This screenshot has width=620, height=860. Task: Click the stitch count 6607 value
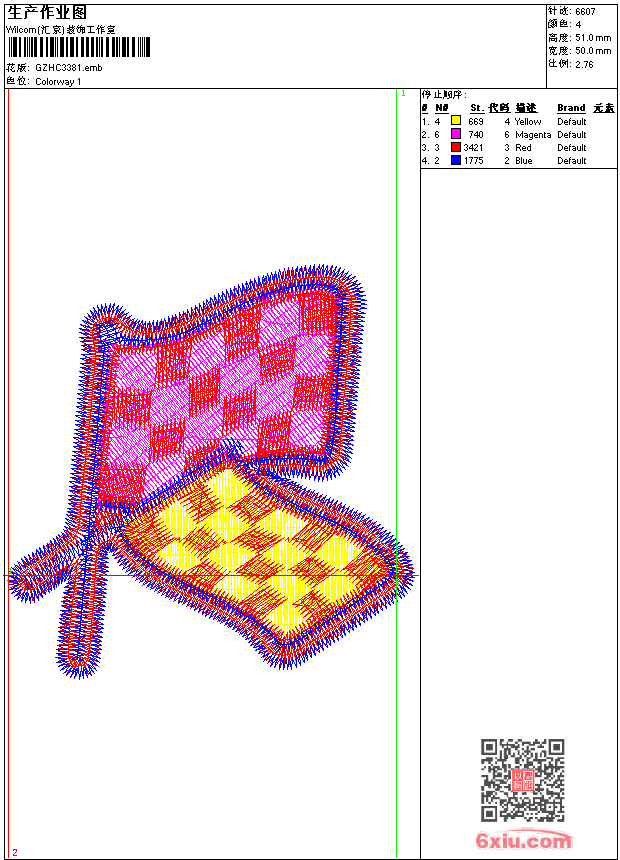coord(585,12)
